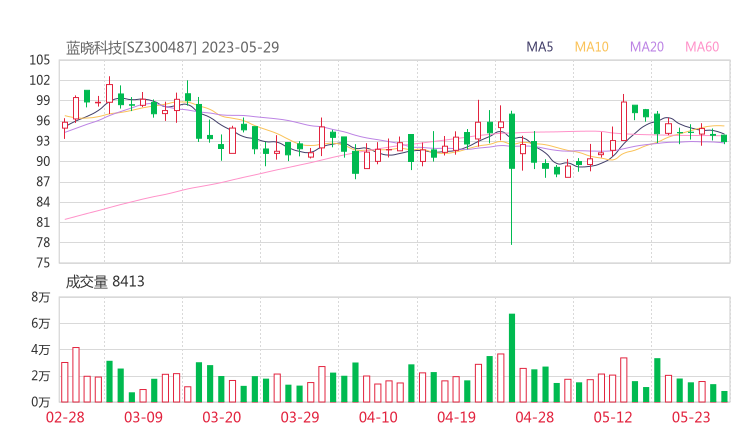The width and height of the screenshot is (740, 440).
Task: Click the 成交量 8413 volume label
Action: coord(105,282)
